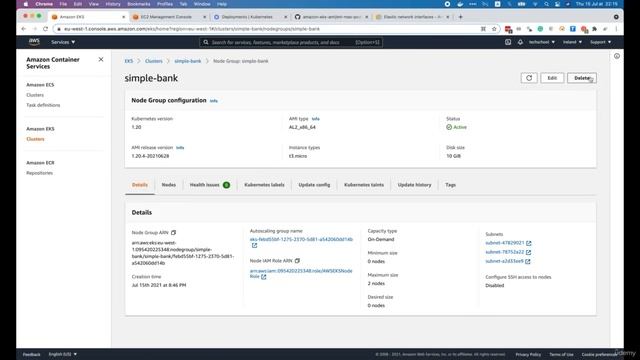This screenshot has height=360, width=640.
Task: Open Wi-Fi status in menu bar
Action: [x=535, y=4]
